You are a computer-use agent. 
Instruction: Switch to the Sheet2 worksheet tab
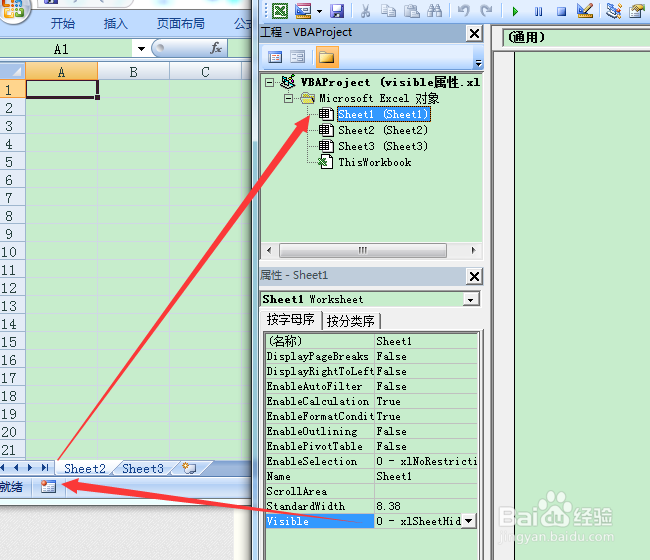tap(85, 468)
